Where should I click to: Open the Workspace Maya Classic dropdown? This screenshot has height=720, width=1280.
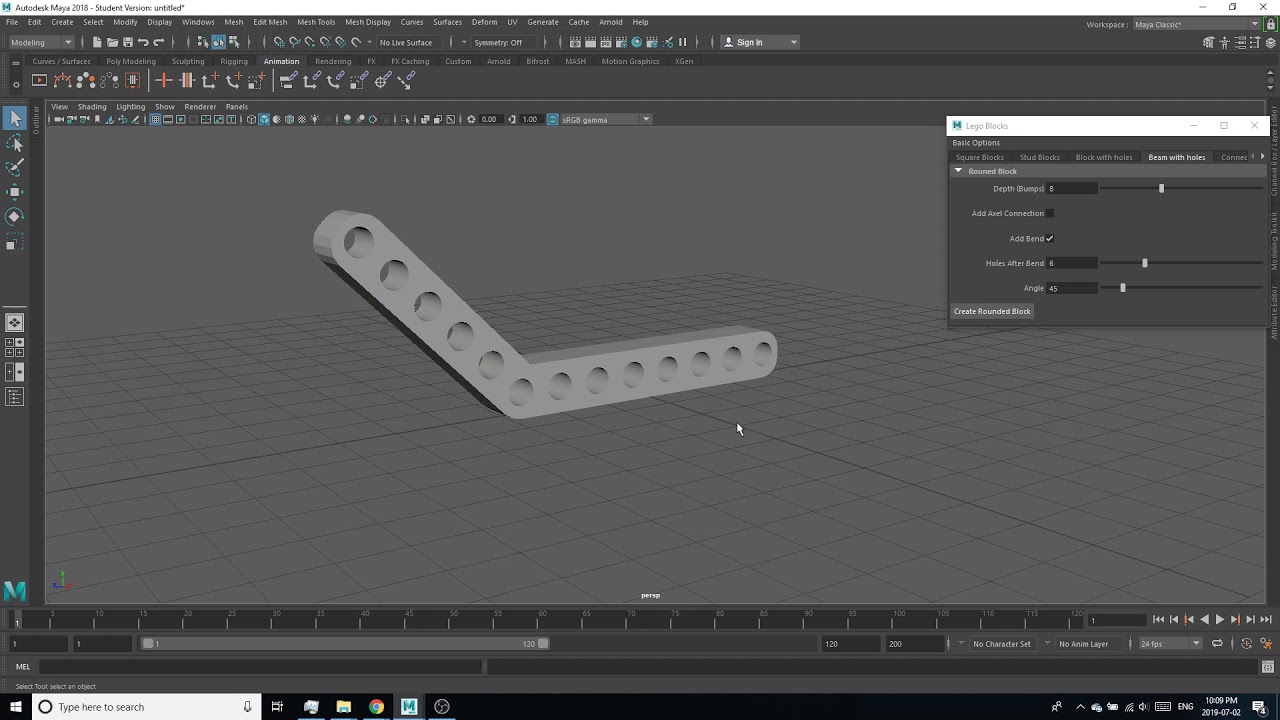point(1196,24)
